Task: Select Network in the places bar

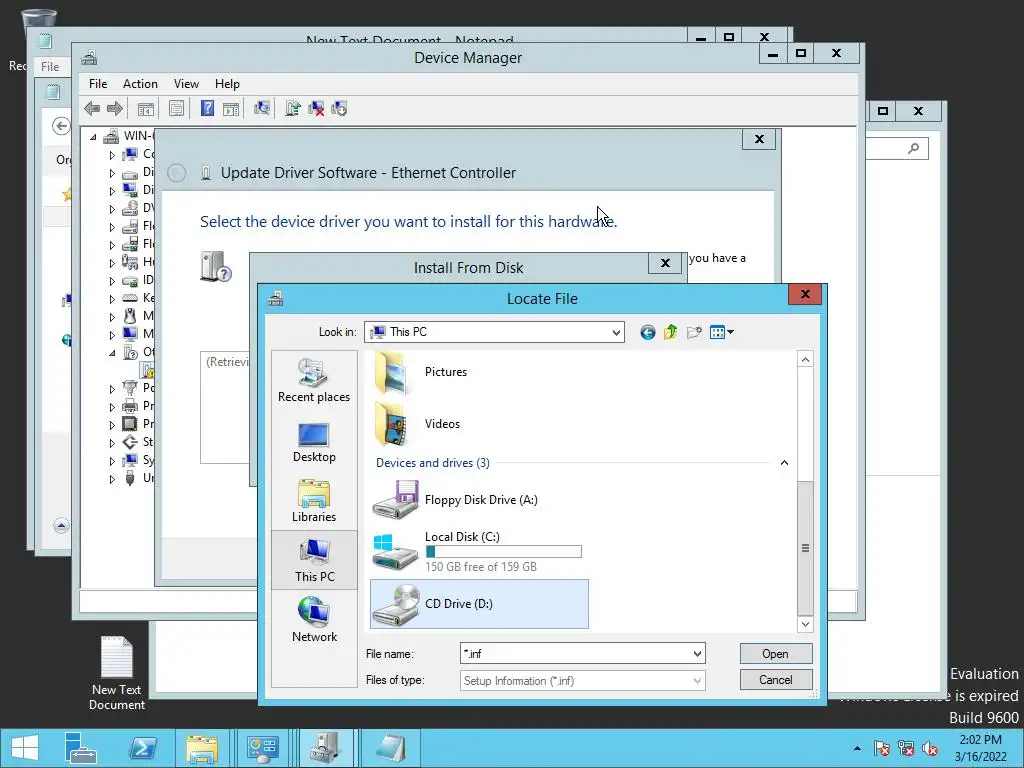Action: (x=314, y=620)
